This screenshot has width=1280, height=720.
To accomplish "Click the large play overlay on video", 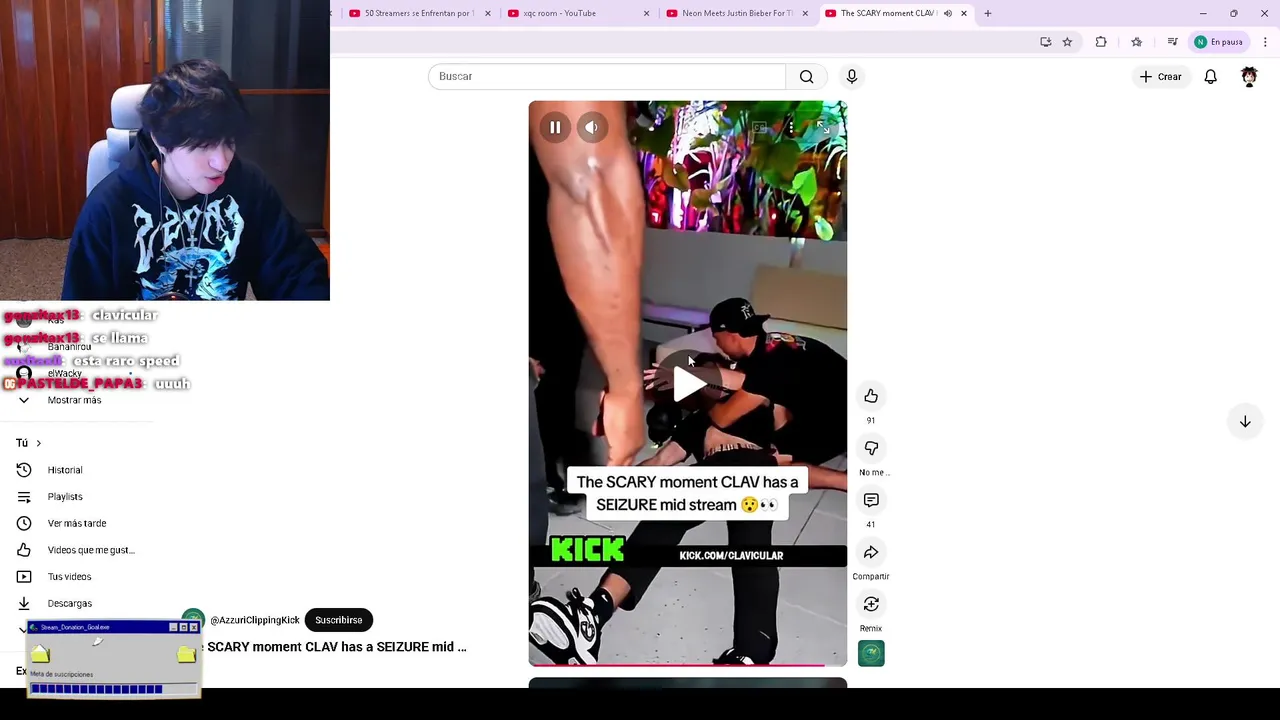I will (x=688, y=383).
